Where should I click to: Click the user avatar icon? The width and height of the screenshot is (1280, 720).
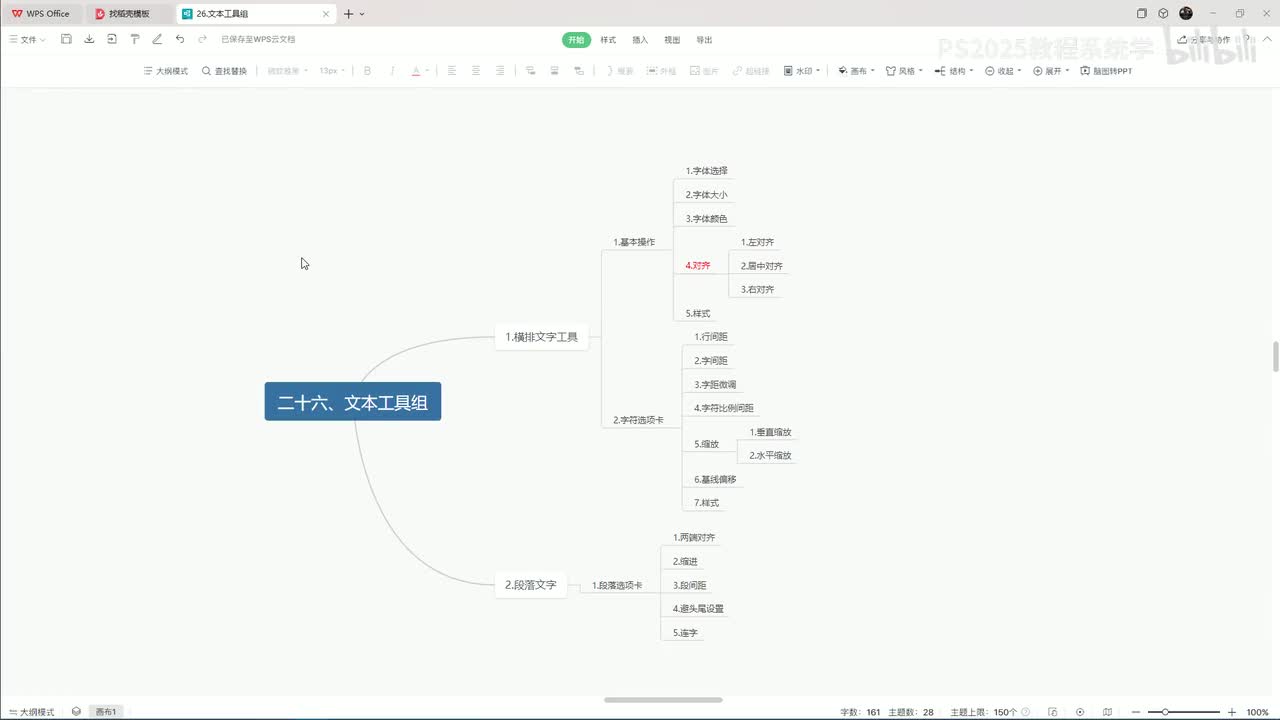(x=1186, y=13)
